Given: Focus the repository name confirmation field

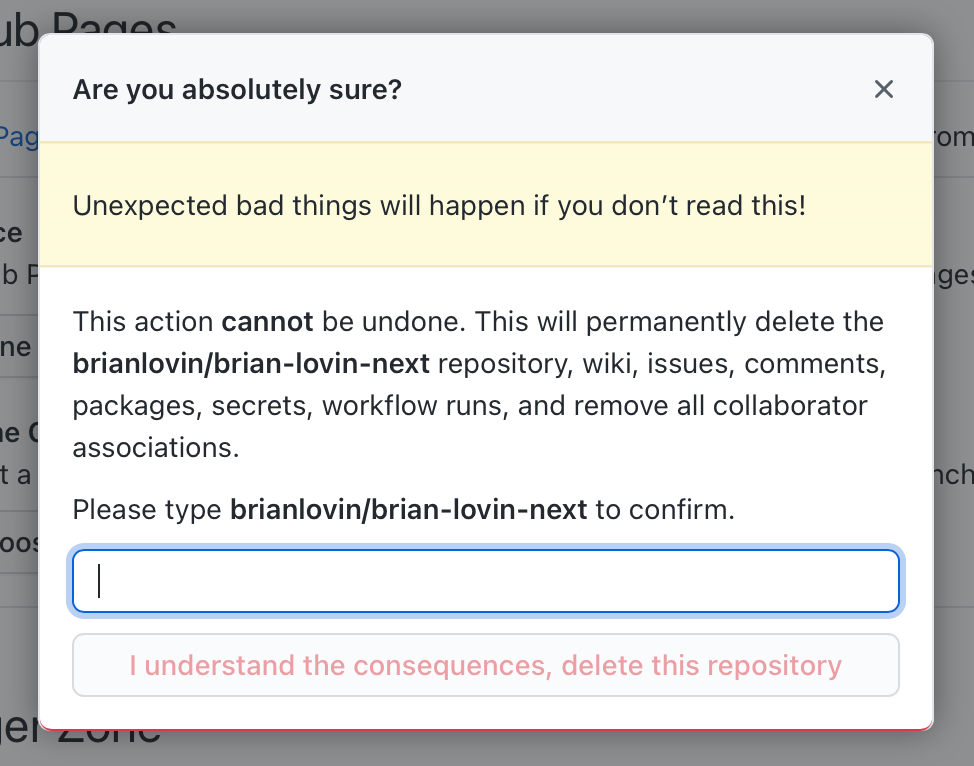Looking at the screenshot, I should [486, 580].
